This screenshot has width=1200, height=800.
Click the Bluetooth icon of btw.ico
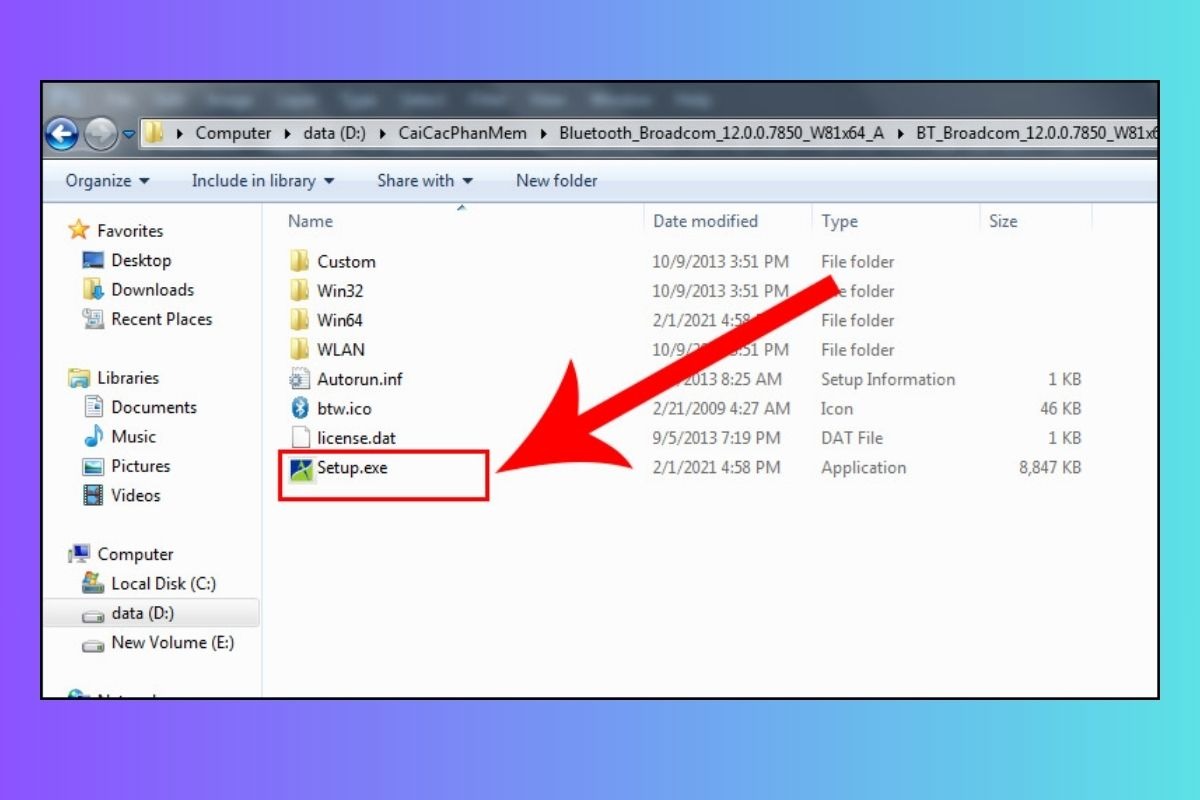[x=299, y=408]
